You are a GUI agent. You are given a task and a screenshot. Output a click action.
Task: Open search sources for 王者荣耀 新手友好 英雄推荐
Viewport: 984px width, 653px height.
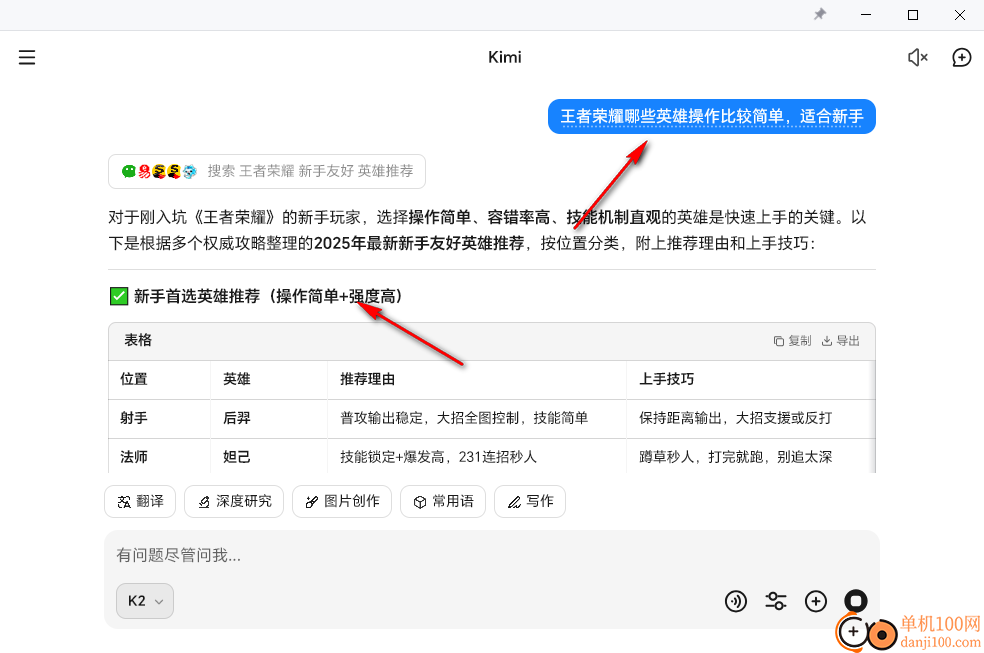tap(267, 171)
